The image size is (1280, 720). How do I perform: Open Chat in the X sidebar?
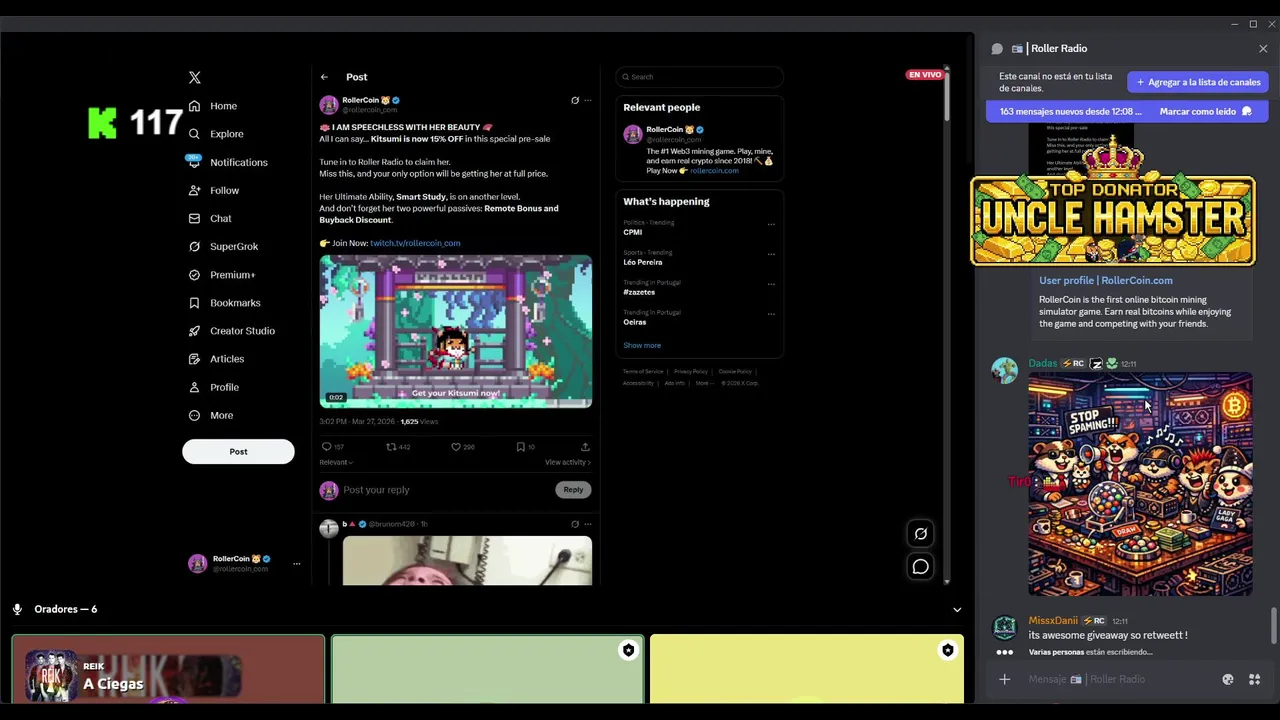tap(210, 218)
